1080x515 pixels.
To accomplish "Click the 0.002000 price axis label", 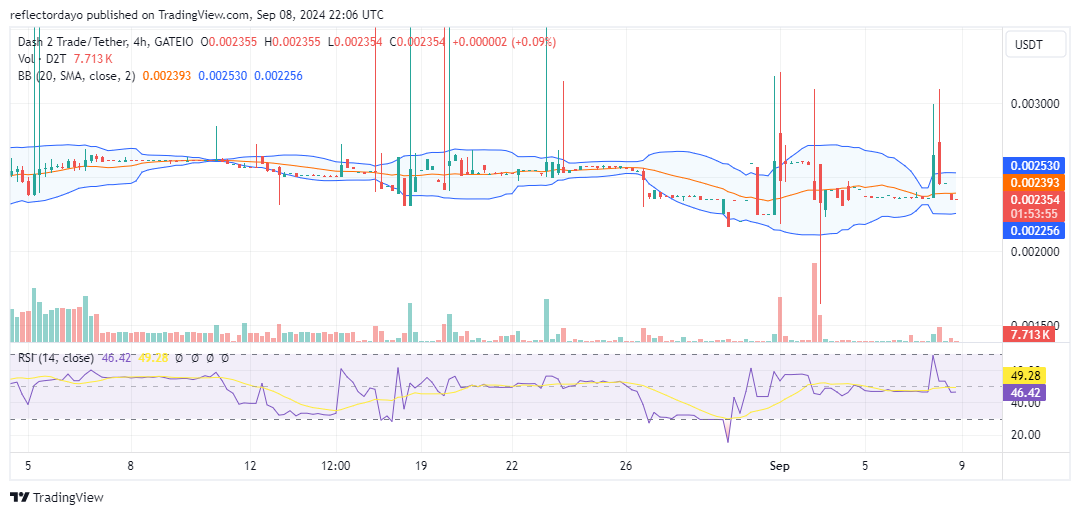I will pyautogui.click(x=1034, y=252).
